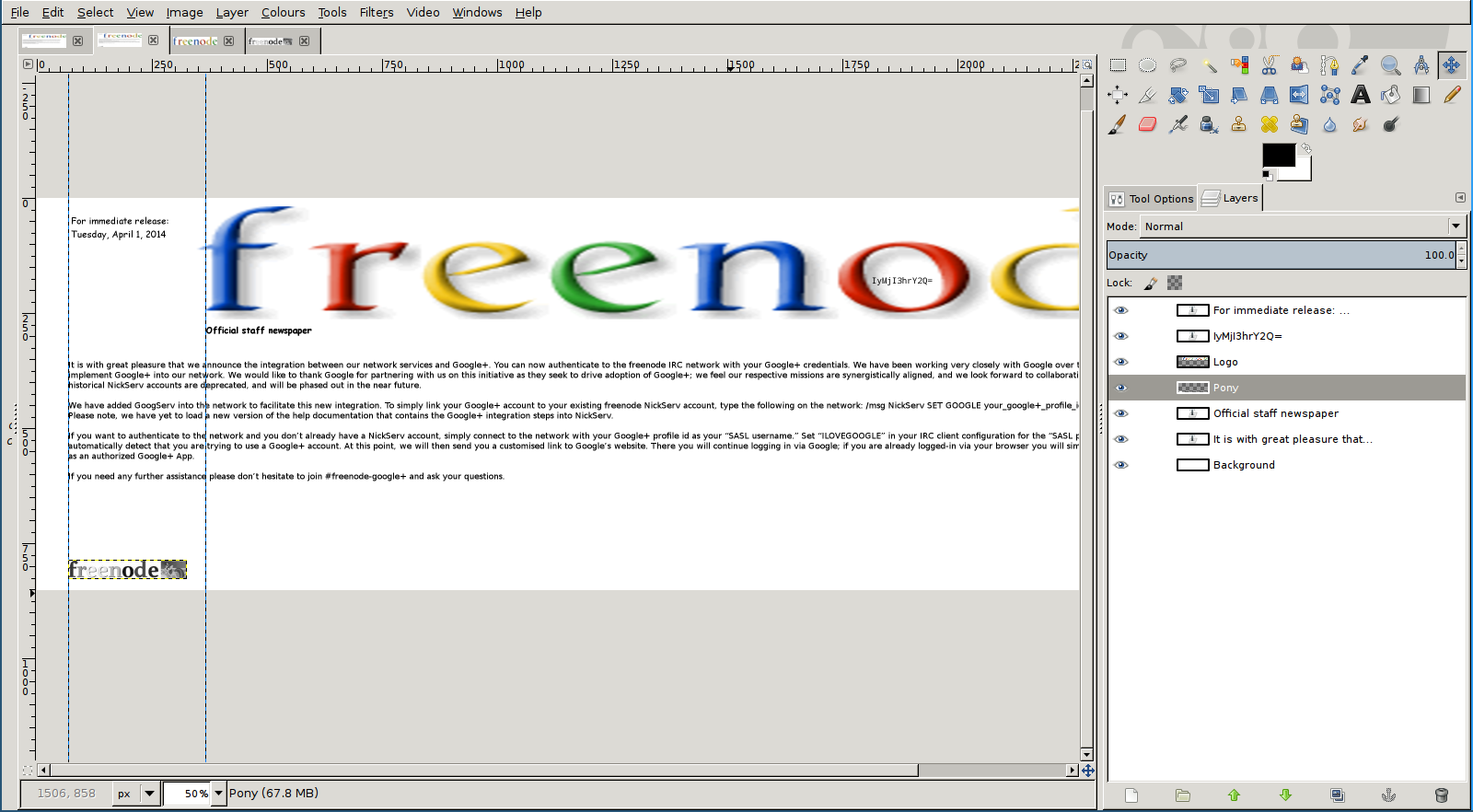Select the Perspective tool
1473x812 pixels.
pyautogui.click(x=1270, y=95)
